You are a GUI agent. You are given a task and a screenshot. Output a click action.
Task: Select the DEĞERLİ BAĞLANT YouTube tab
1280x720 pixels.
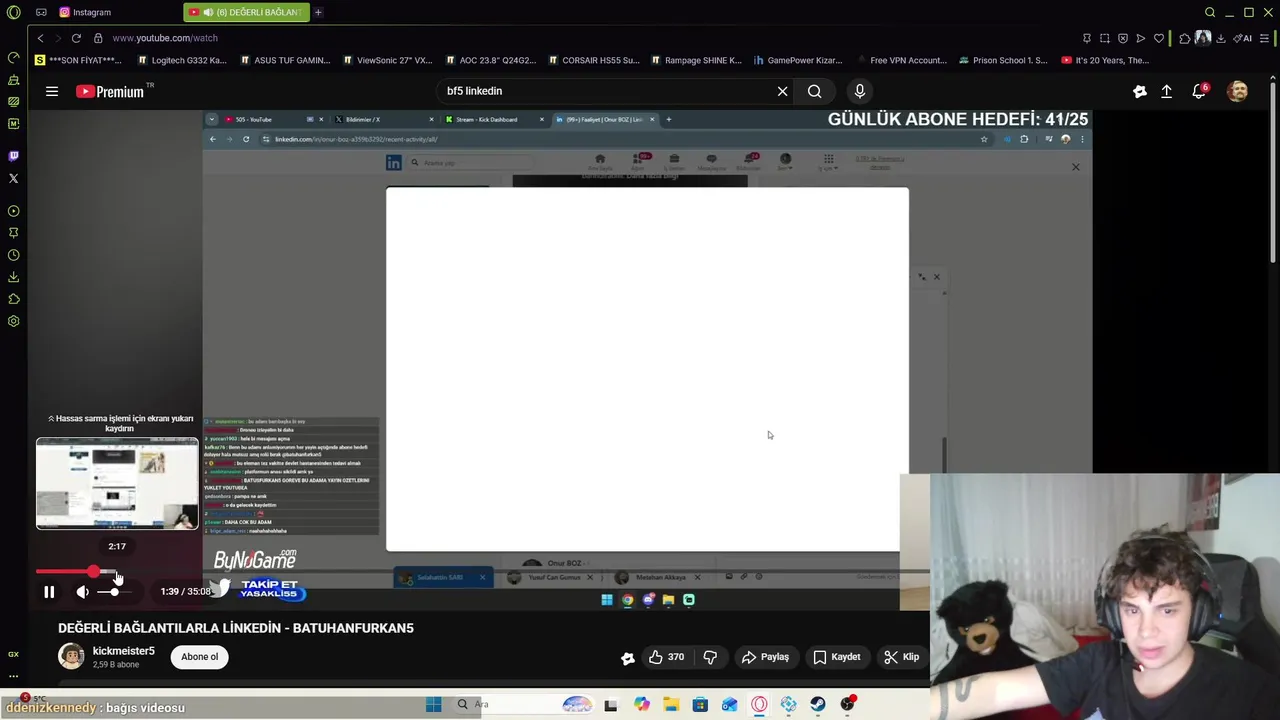point(245,12)
